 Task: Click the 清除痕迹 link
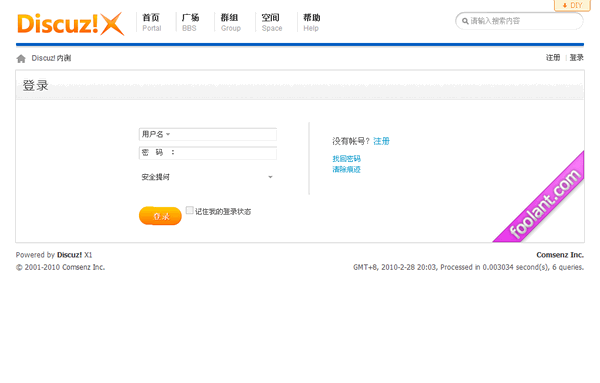[x=346, y=169]
